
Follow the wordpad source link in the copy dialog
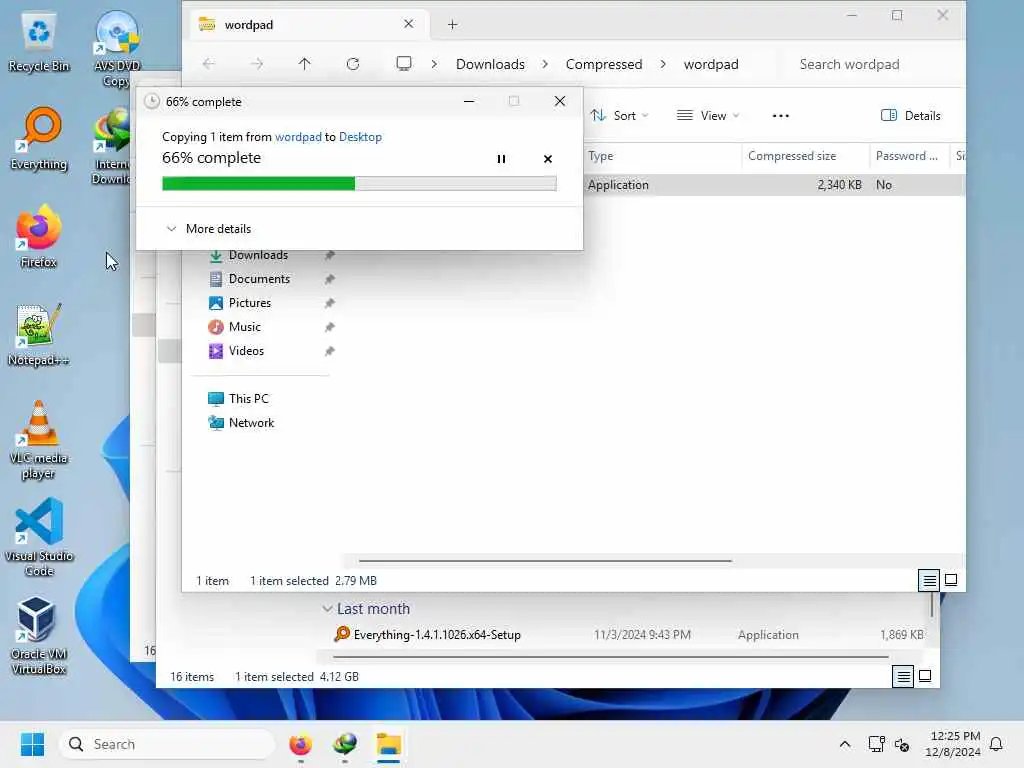click(x=298, y=136)
